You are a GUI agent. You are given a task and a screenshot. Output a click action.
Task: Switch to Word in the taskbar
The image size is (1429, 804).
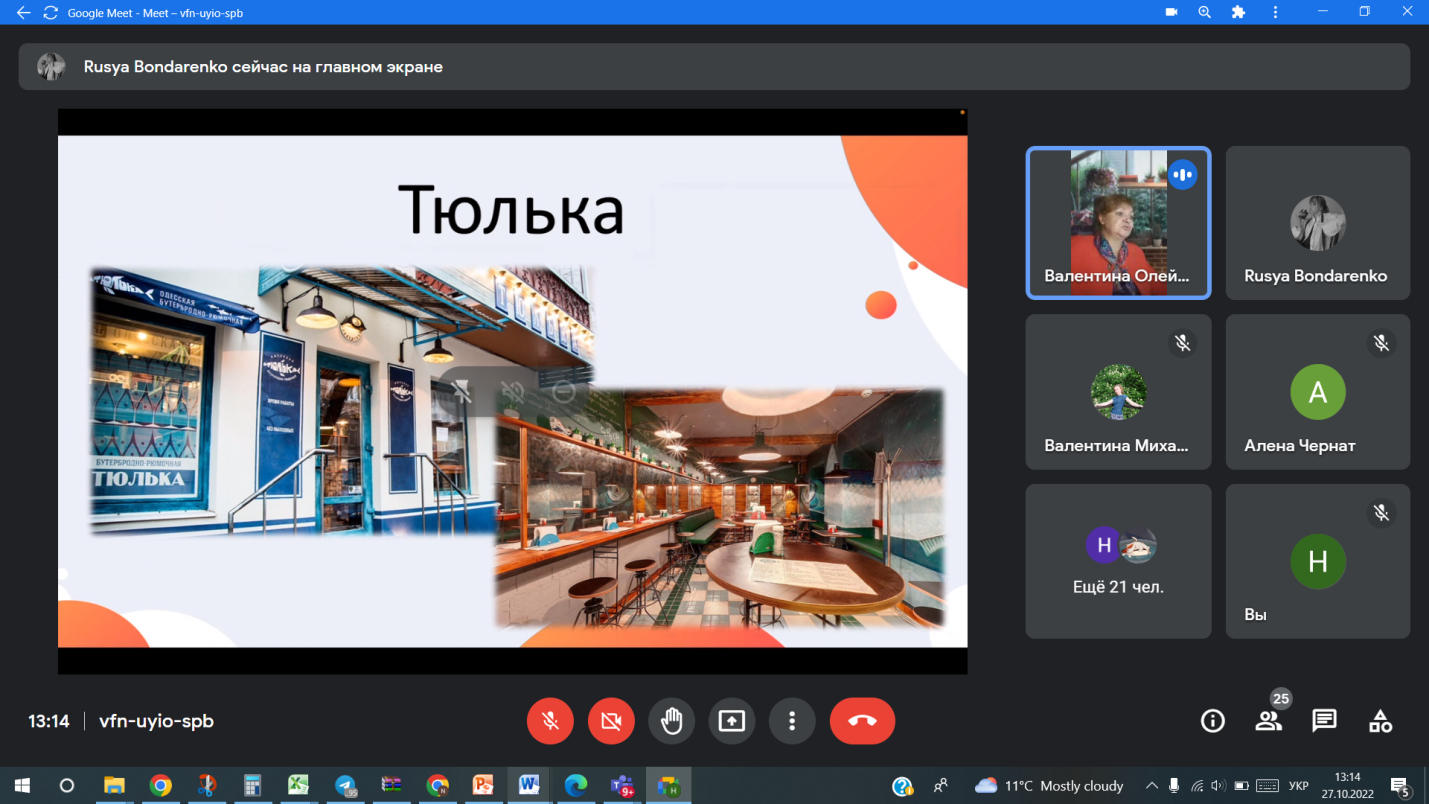[x=529, y=786]
